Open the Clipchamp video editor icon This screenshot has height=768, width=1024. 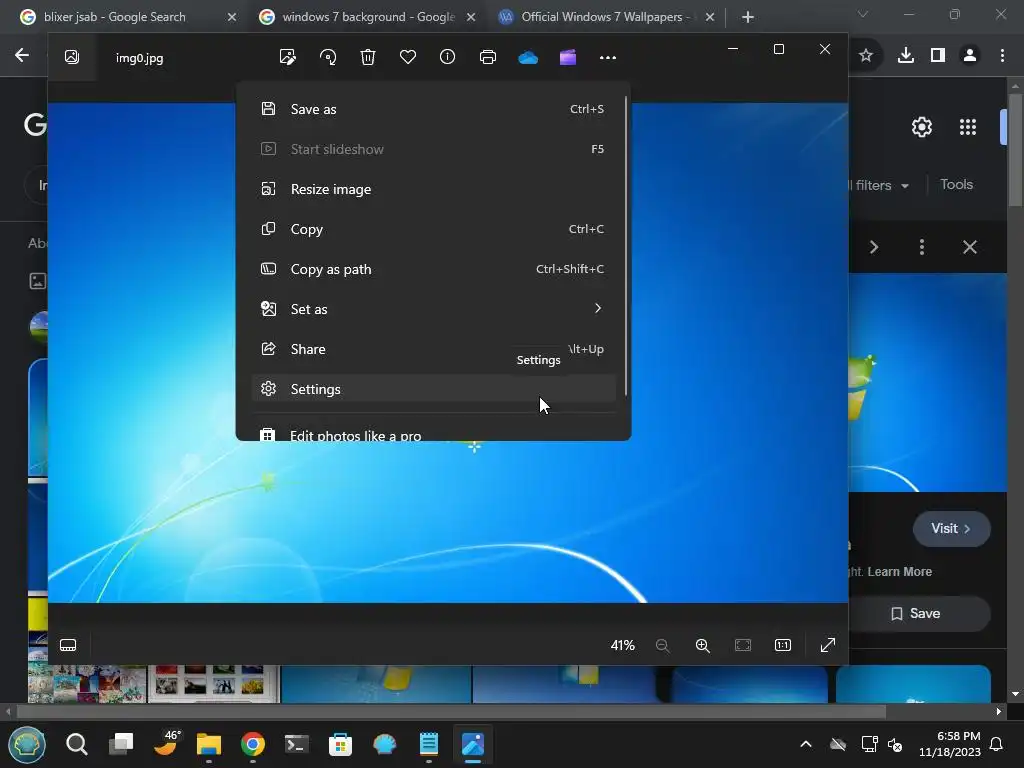click(x=568, y=57)
